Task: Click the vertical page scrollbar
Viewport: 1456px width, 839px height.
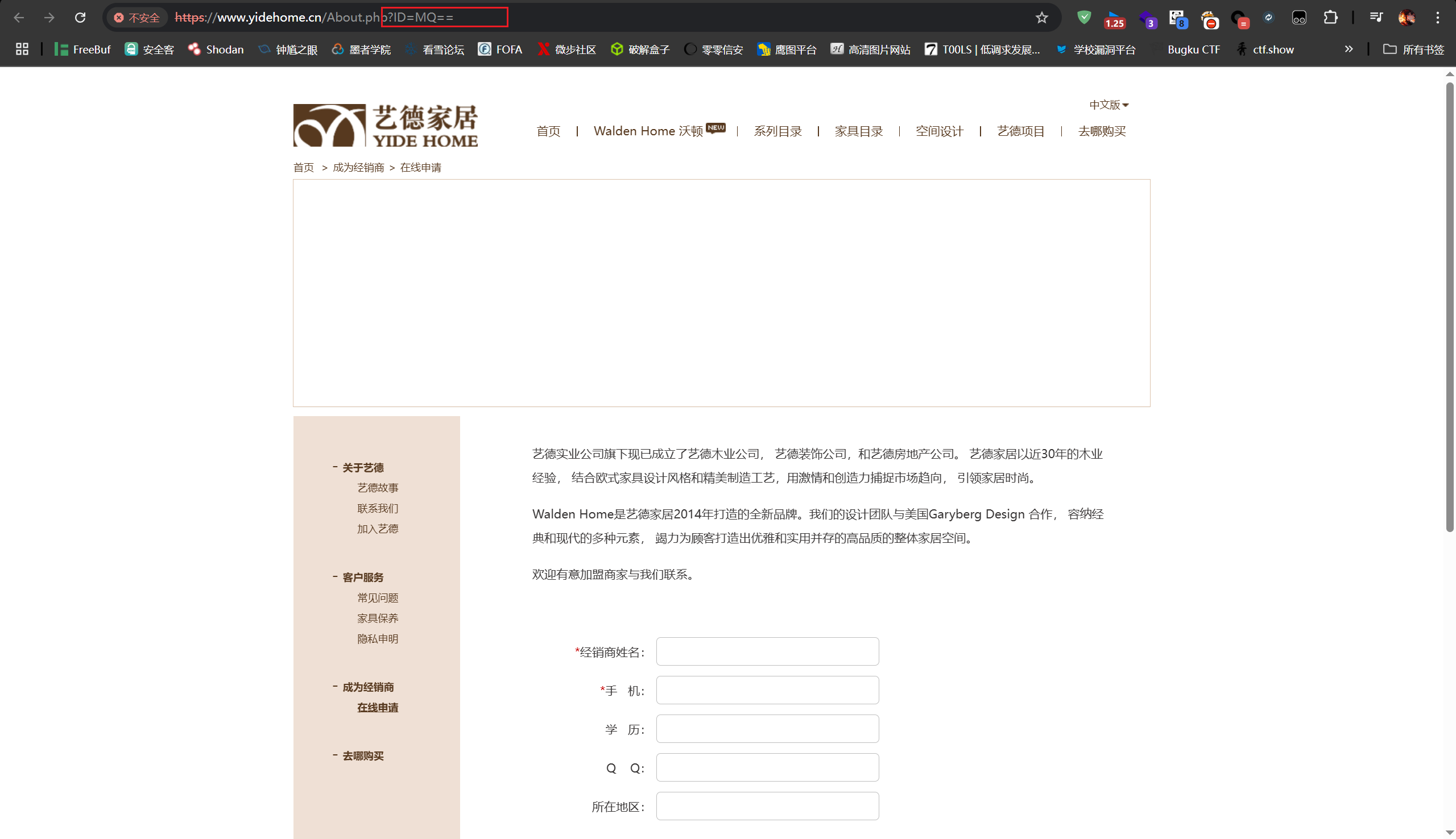Action: (1449, 305)
